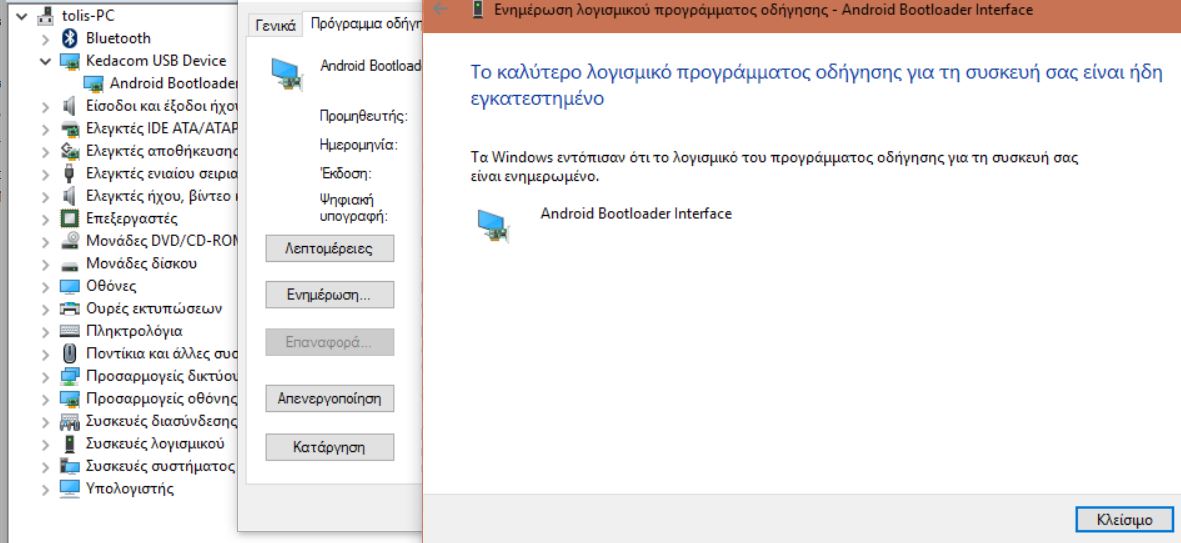The height and width of the screenshot is (543, 1181).
Task: Click the mice and pointing devices icon
Action: [69, 353]
